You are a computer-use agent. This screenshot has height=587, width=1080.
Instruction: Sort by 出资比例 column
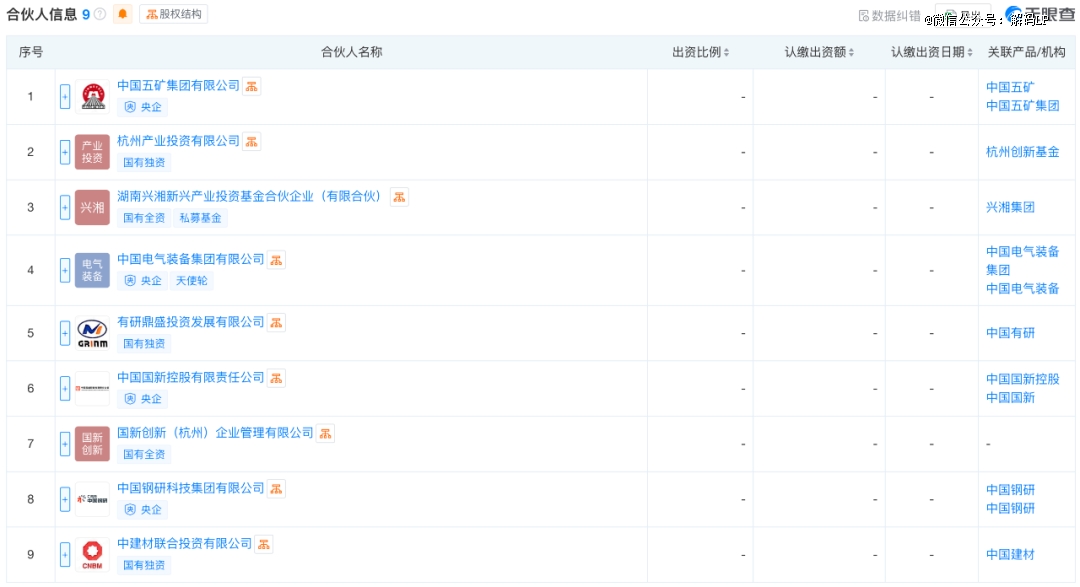click(x=700, y=52)
